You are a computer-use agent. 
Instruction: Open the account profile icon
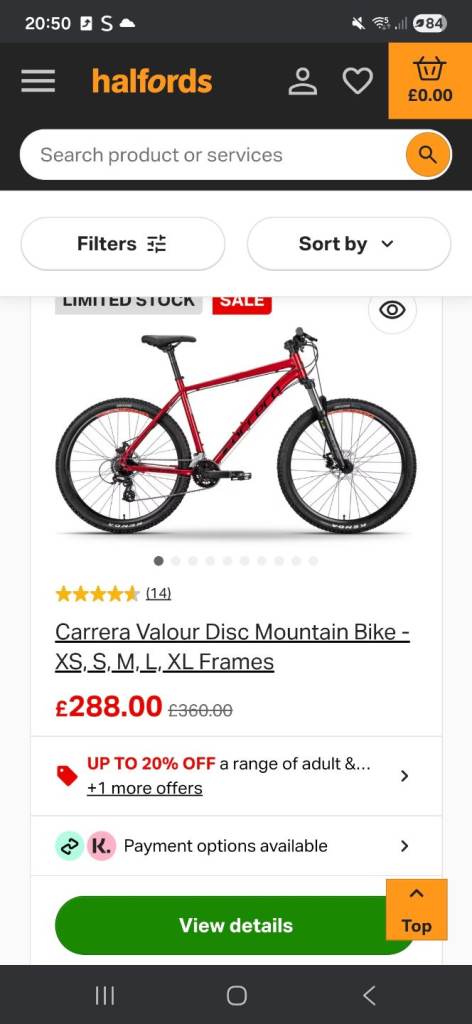click(x=302, y=81)
